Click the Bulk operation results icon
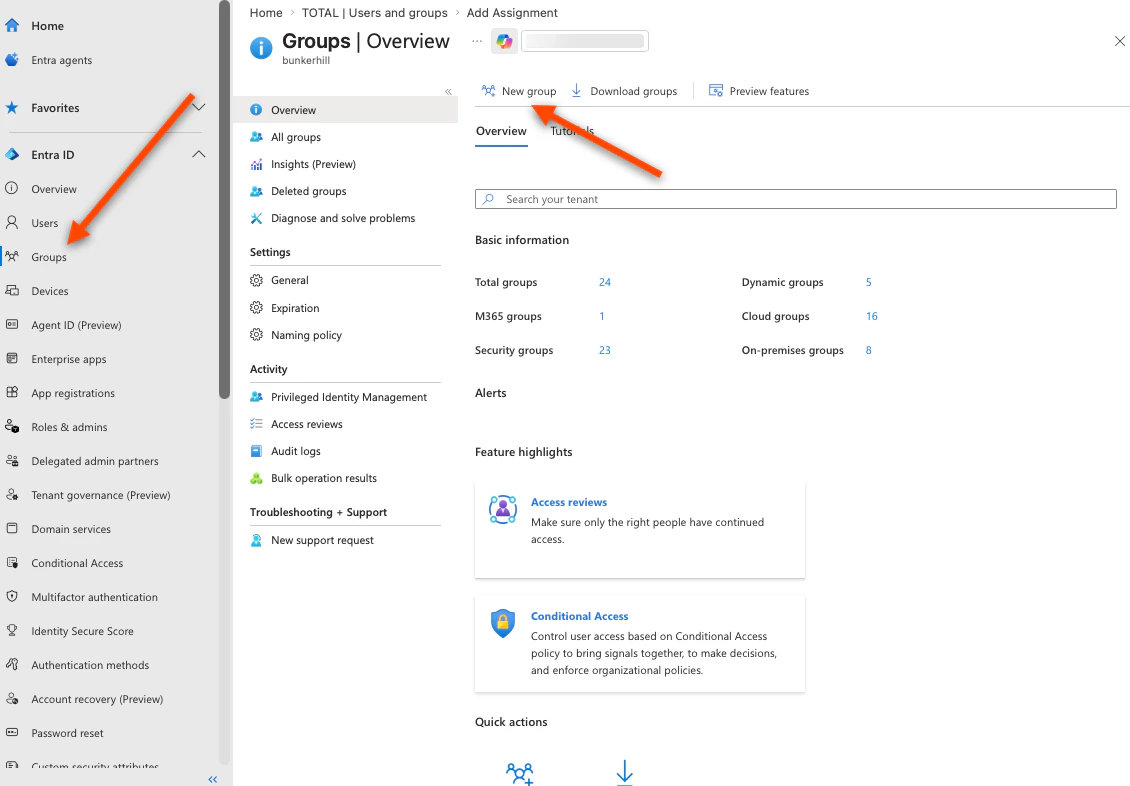The width and height of the screenshot is (1130, 786). 256,478
